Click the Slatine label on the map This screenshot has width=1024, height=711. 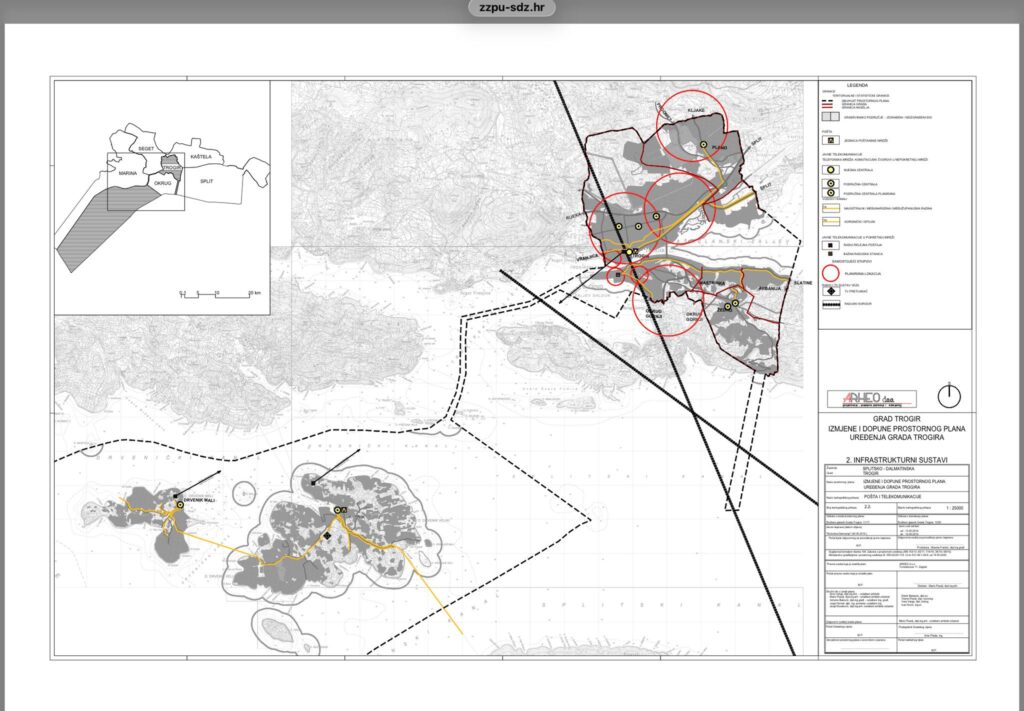[802, 283]
